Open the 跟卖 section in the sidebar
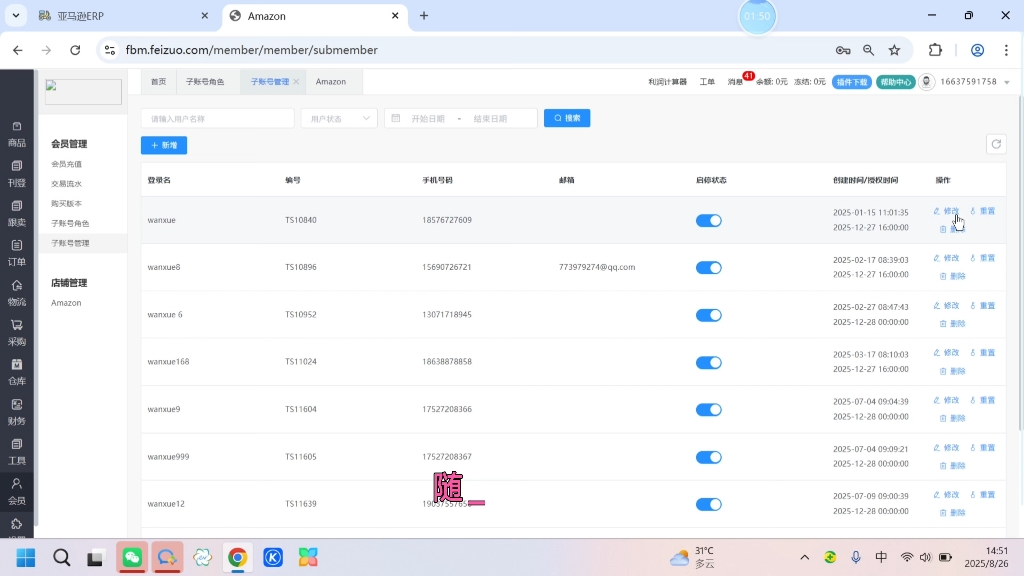The image size is (1024, 576). pyautogui.click(x=16, y=214)
